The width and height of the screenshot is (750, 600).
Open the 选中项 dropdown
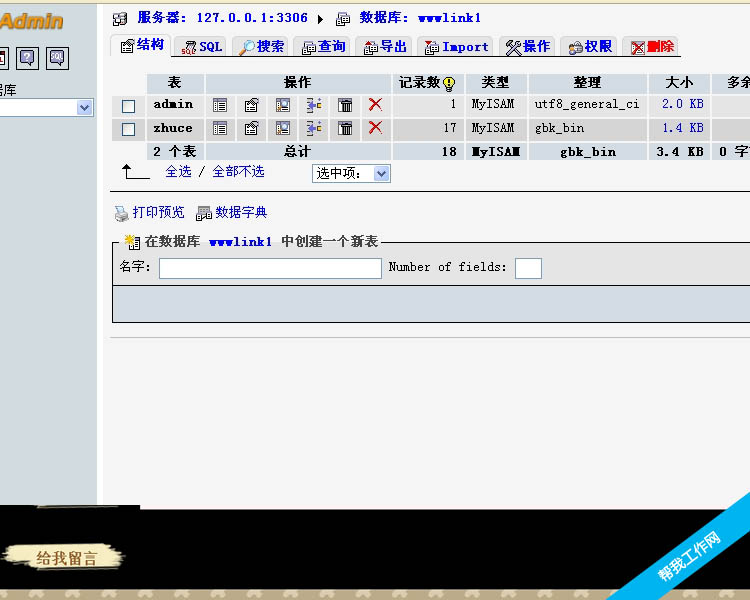351,173
